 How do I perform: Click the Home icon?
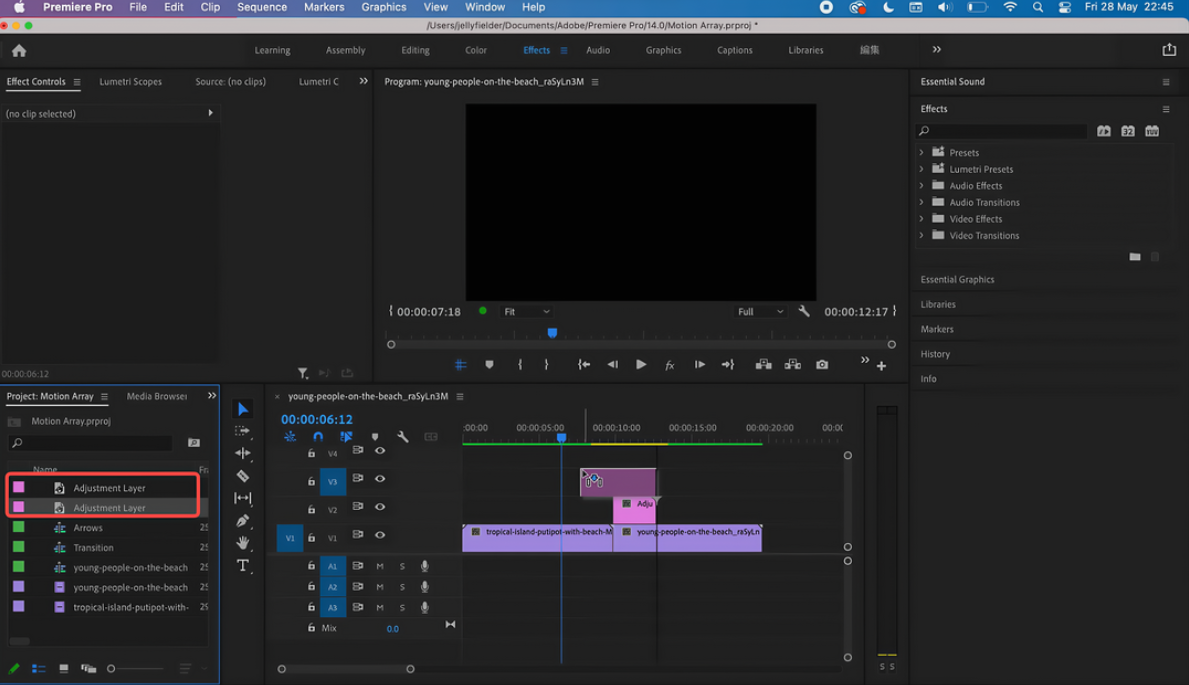pyautogui.click(x=19, y=50)
